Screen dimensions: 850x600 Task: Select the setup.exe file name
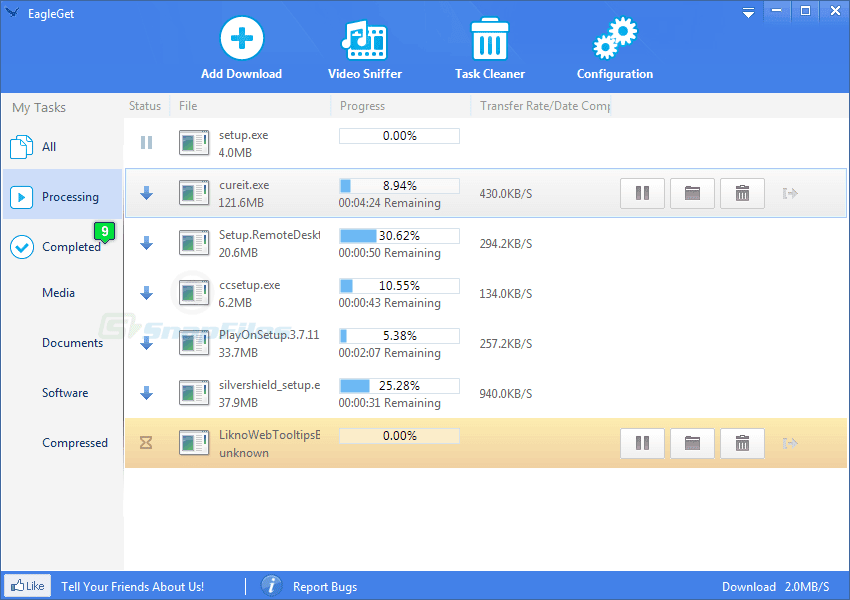click(243, 135)
